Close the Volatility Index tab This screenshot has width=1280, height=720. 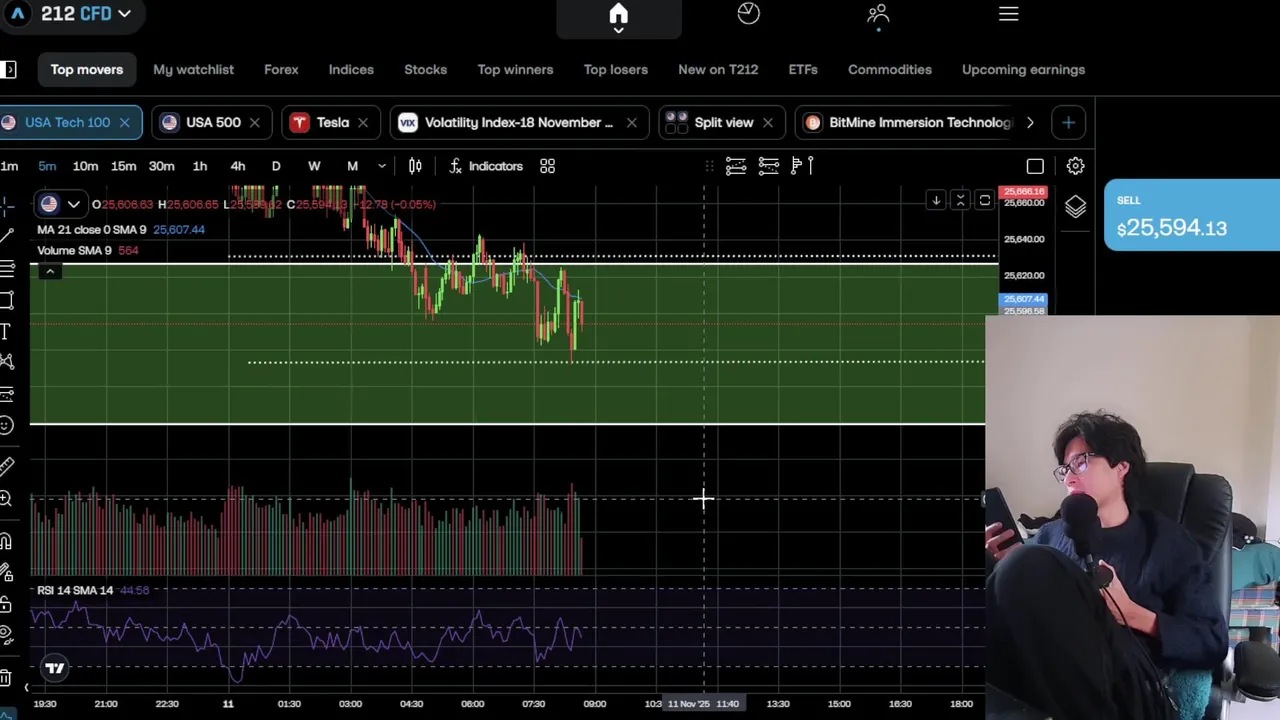[x=631, y=122]
